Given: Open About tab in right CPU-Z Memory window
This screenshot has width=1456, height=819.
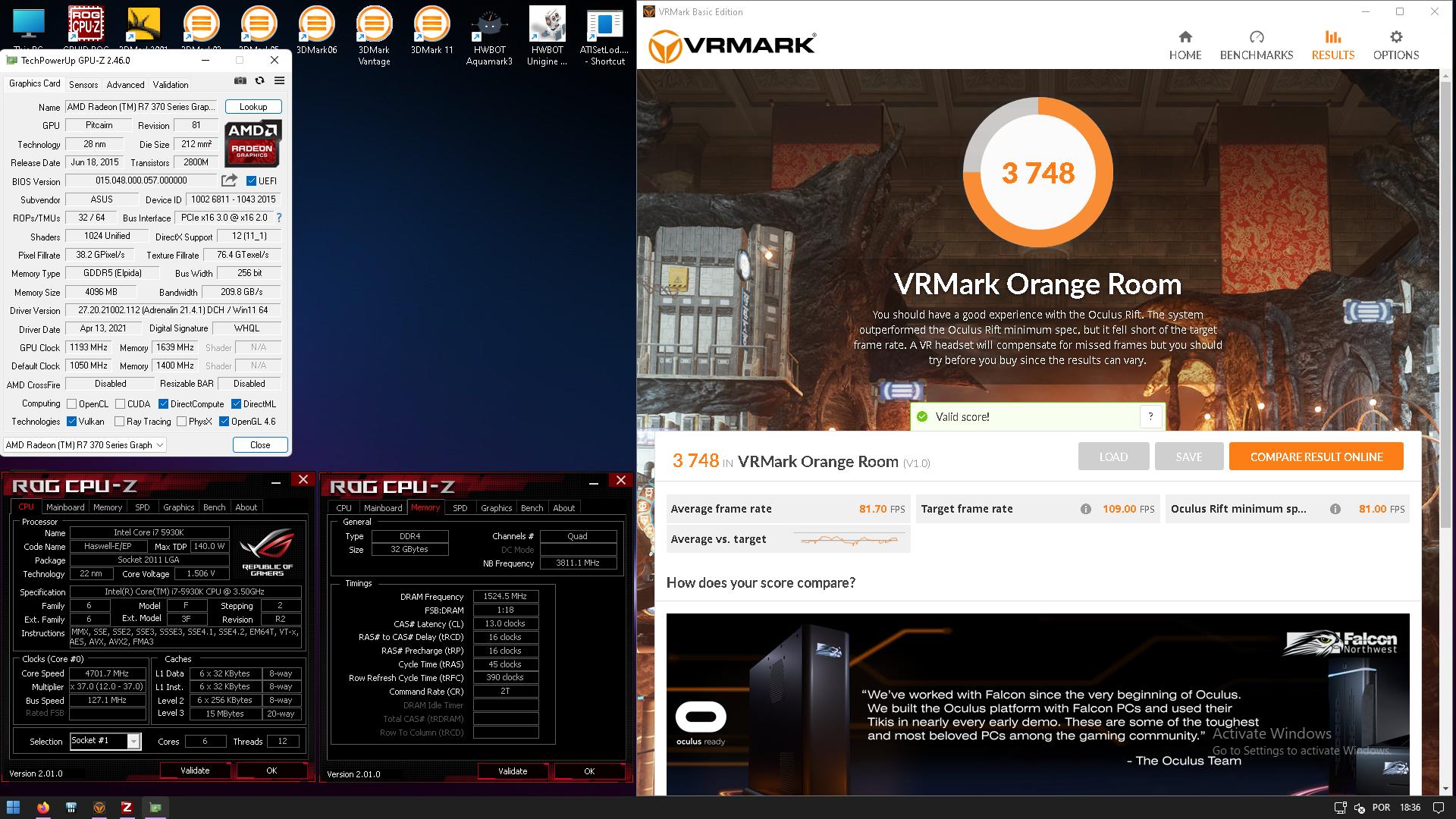Looking at the screenshot, I should coord(563,508).
